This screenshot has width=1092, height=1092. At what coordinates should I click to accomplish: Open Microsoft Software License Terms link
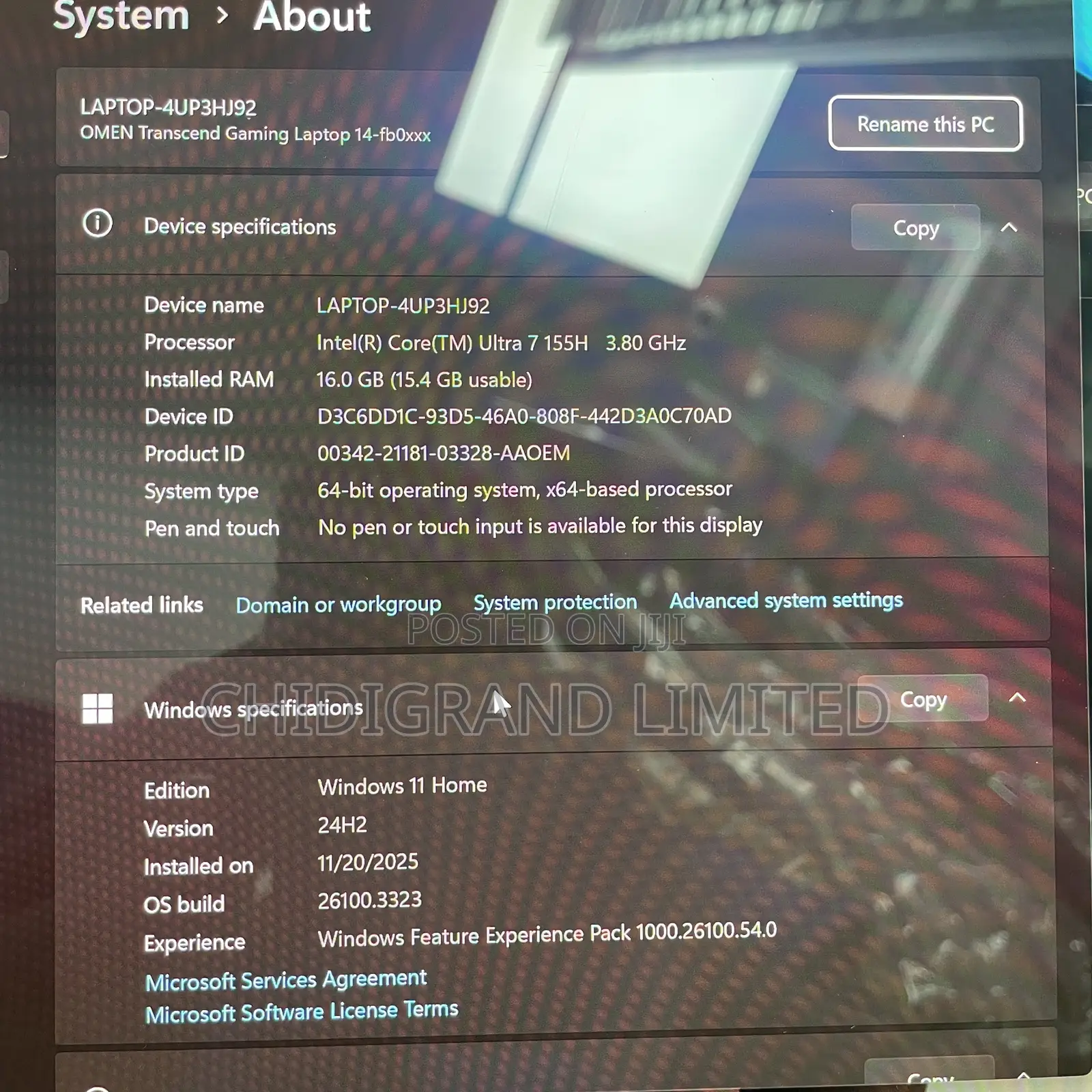302,1011
